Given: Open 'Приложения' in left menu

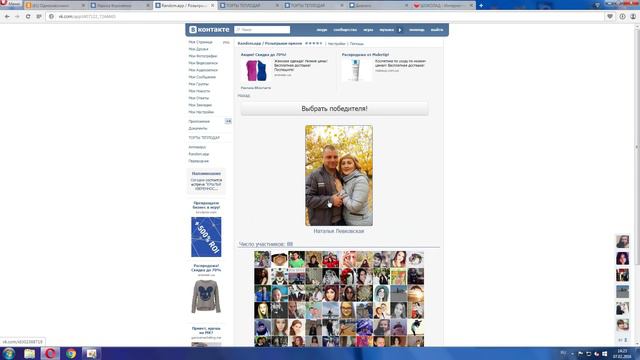Looking at the screenshot, I should tap(199, 122).
